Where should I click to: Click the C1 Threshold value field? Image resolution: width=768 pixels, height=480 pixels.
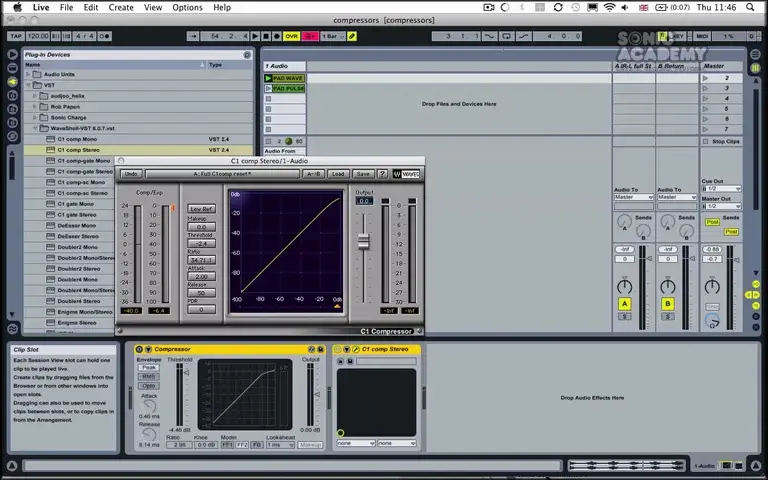[x=201, y=243]
